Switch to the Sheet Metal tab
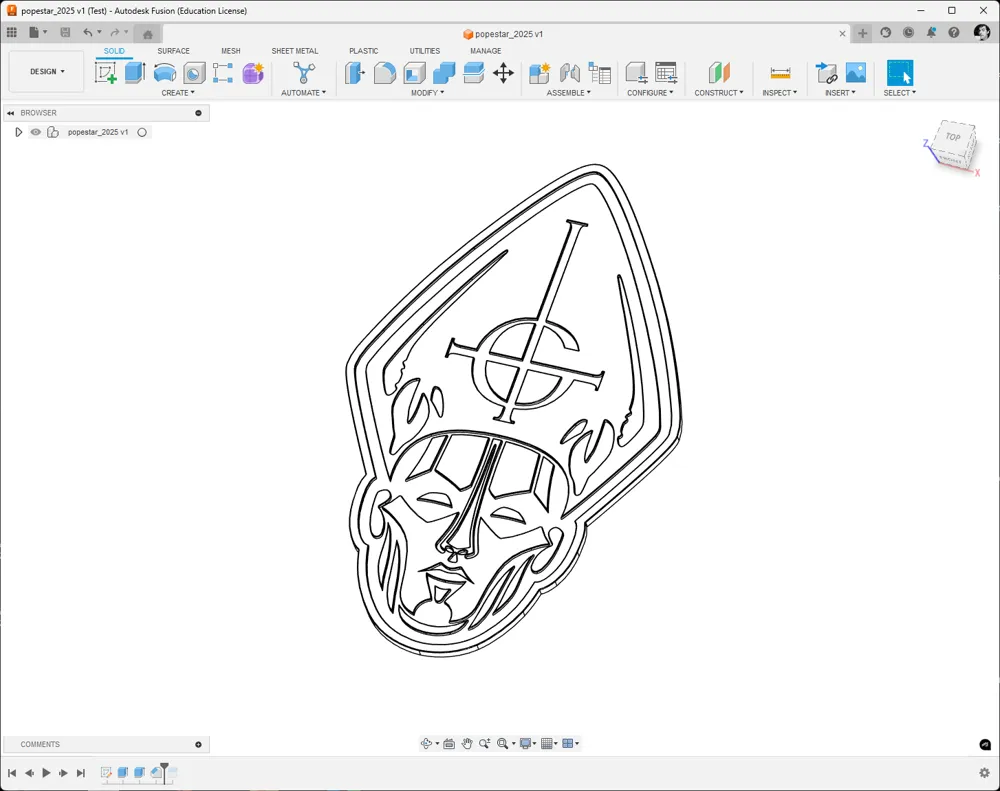Viewport: 1000px width, 791px height. [295, 51]
